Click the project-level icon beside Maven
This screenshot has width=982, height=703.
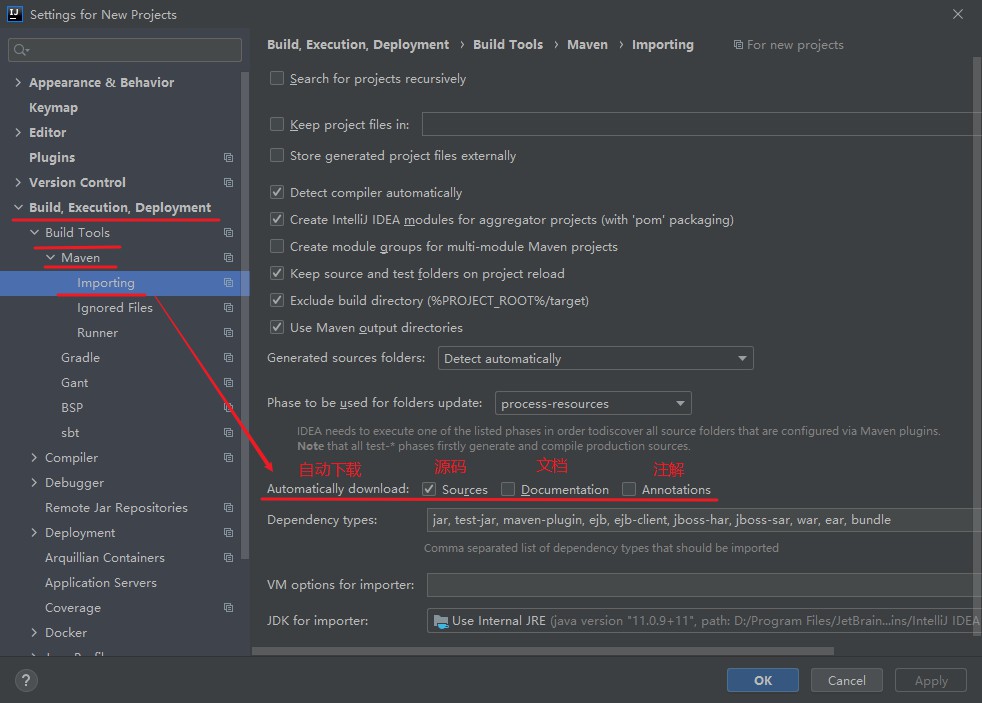tap(229, 257)
